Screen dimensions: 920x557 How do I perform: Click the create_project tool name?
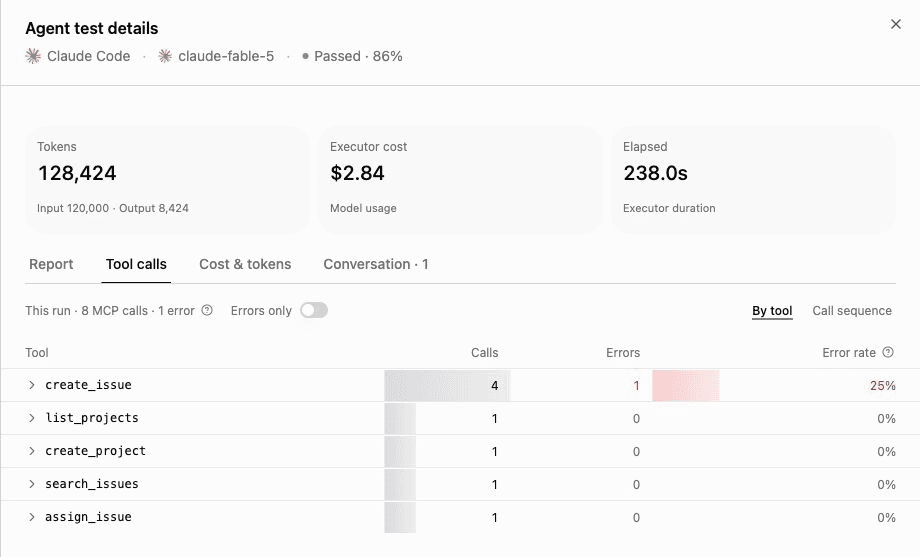coord(96,451)
